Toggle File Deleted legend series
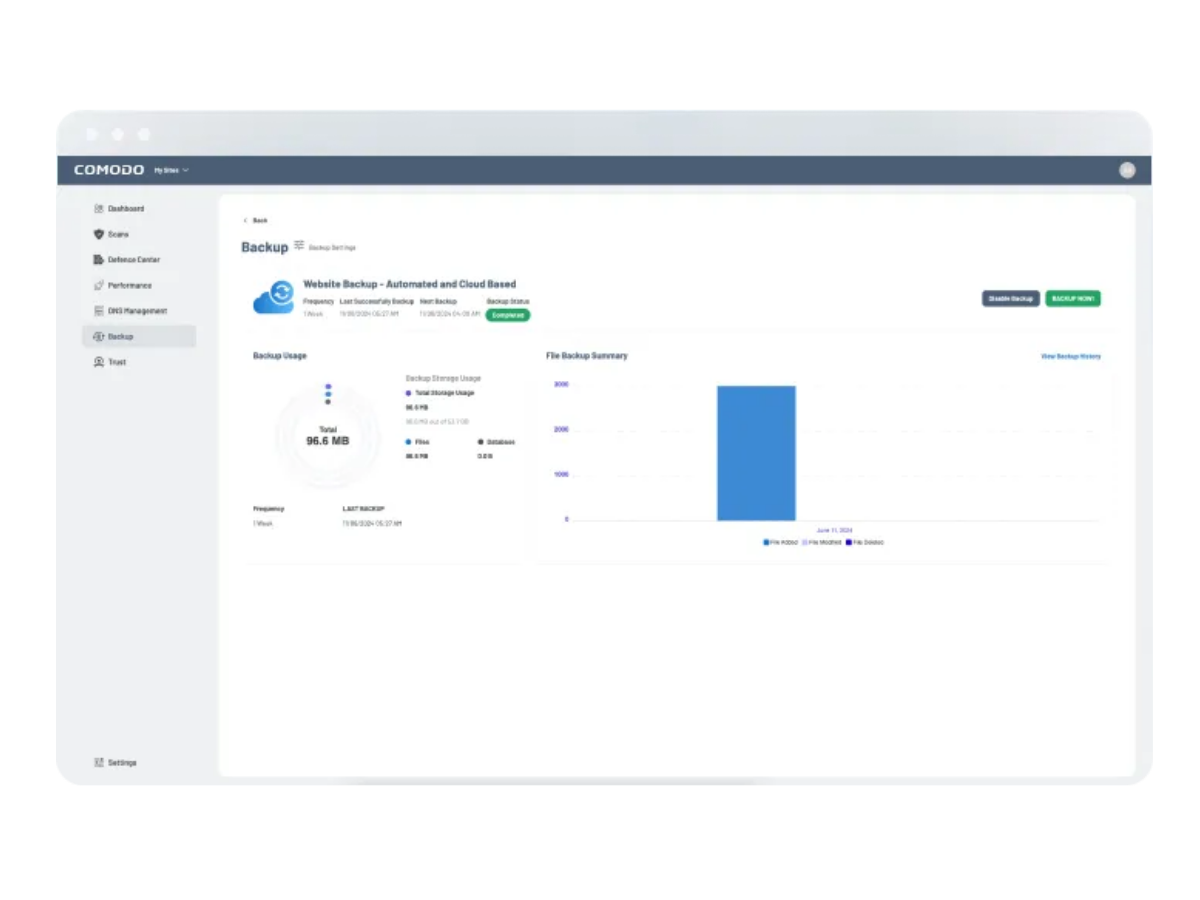The width and height of the screenshot is (1200, 900). (865, 542)
